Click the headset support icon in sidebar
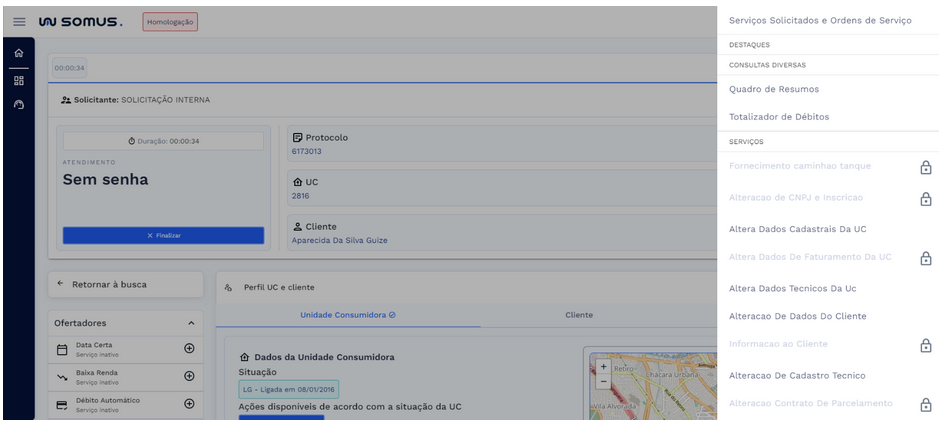Viewport: 946px width, 424px height. click(18, 105)
